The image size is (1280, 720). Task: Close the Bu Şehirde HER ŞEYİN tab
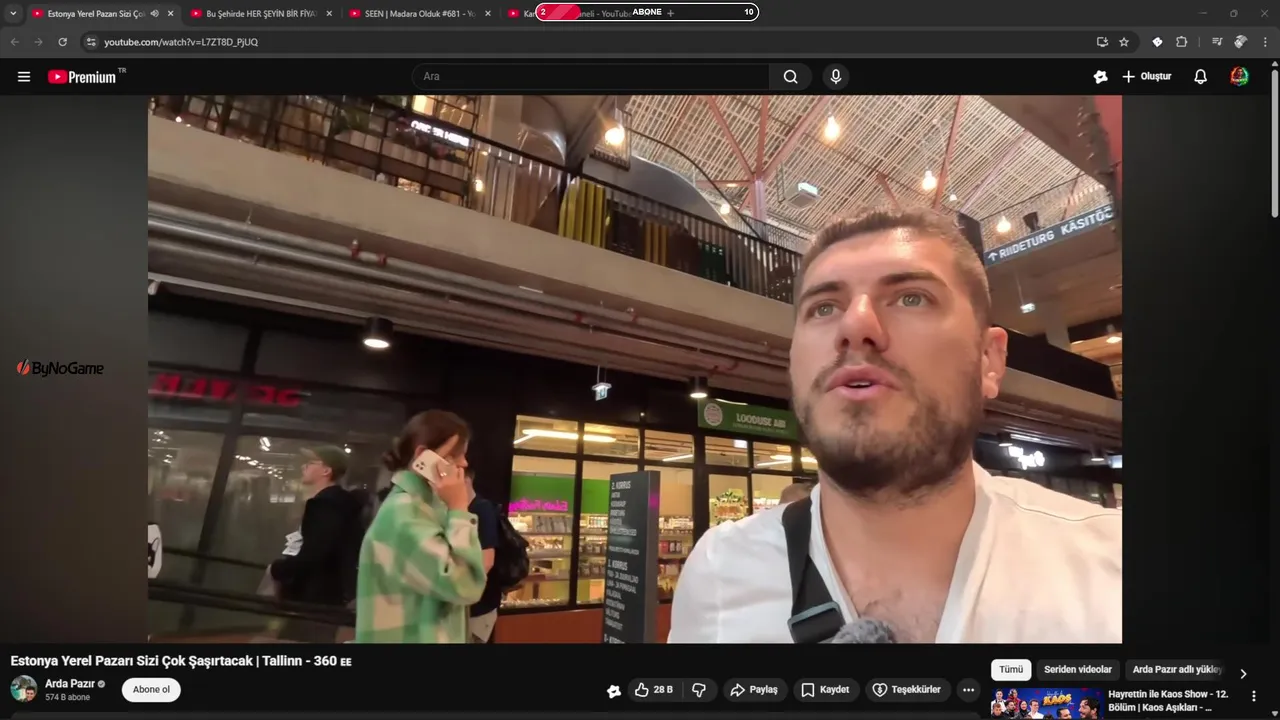(329, 13)
